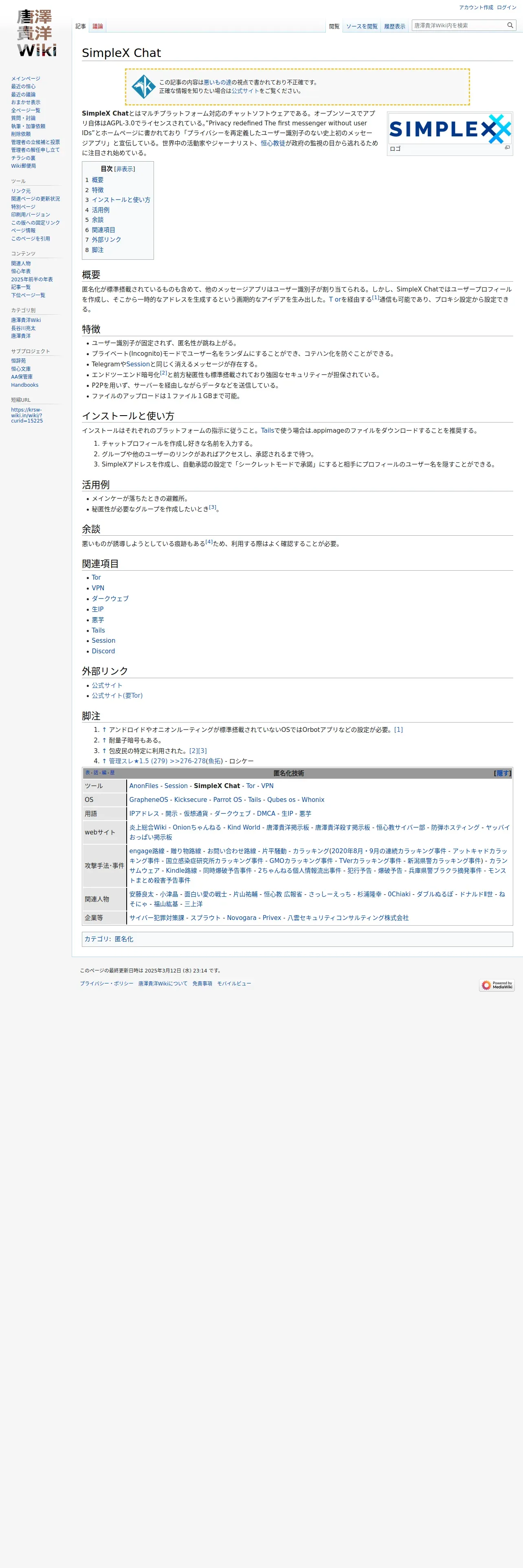The height and width of the screenshot is (1568, 523).
Task: Open the Wiki郵便局 sidebar link
Action: tap(23, 166)
